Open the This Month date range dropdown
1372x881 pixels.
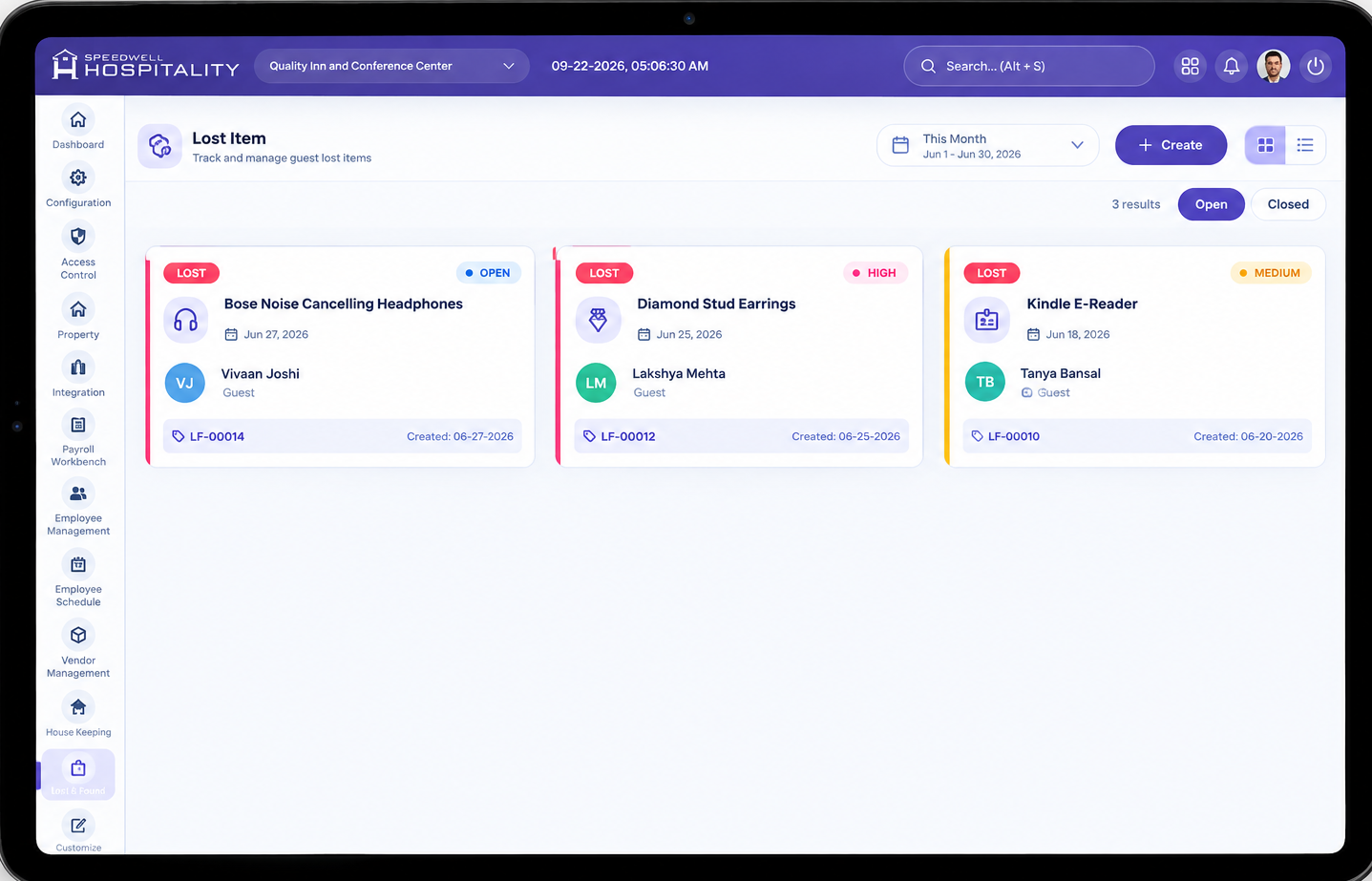pos(987,145)
